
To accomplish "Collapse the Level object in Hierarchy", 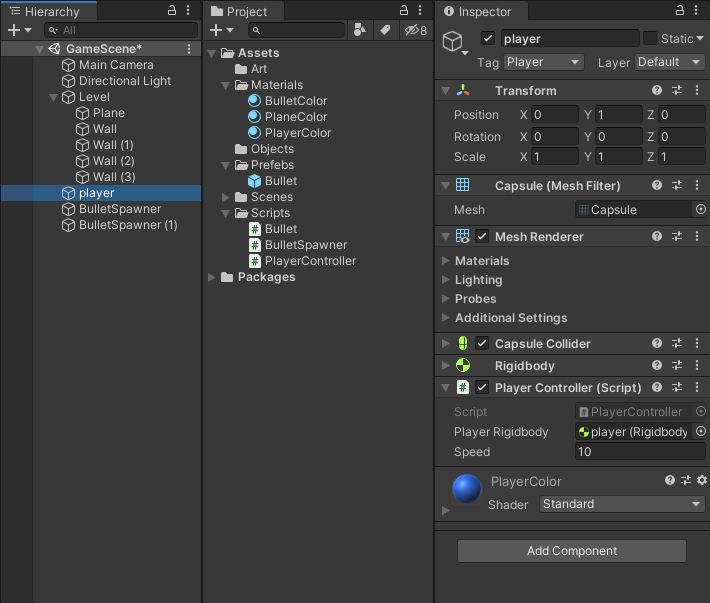I will pos(53,97).
